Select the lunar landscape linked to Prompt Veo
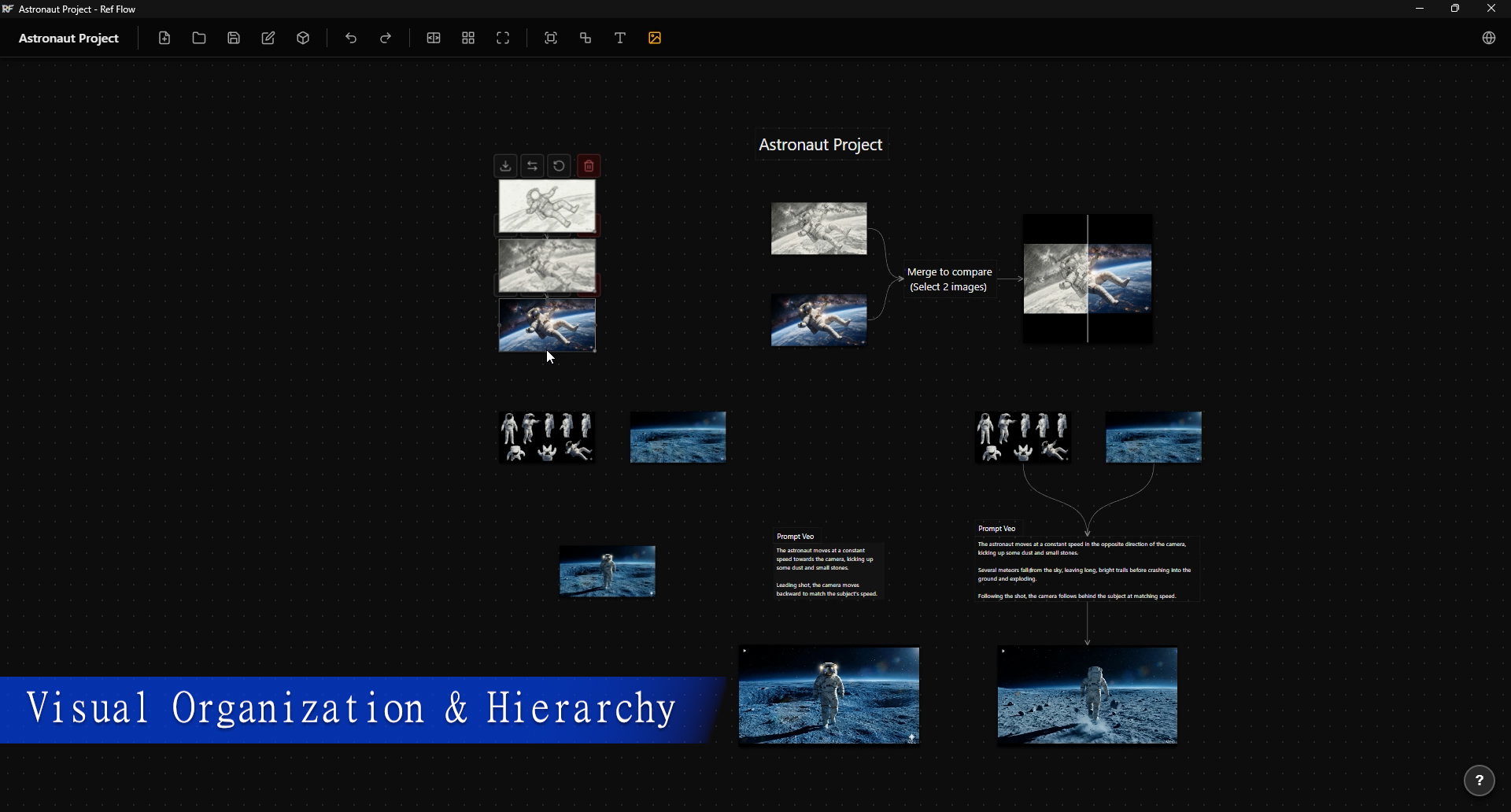This screenshot has height=812, width=1511. 1154,437
